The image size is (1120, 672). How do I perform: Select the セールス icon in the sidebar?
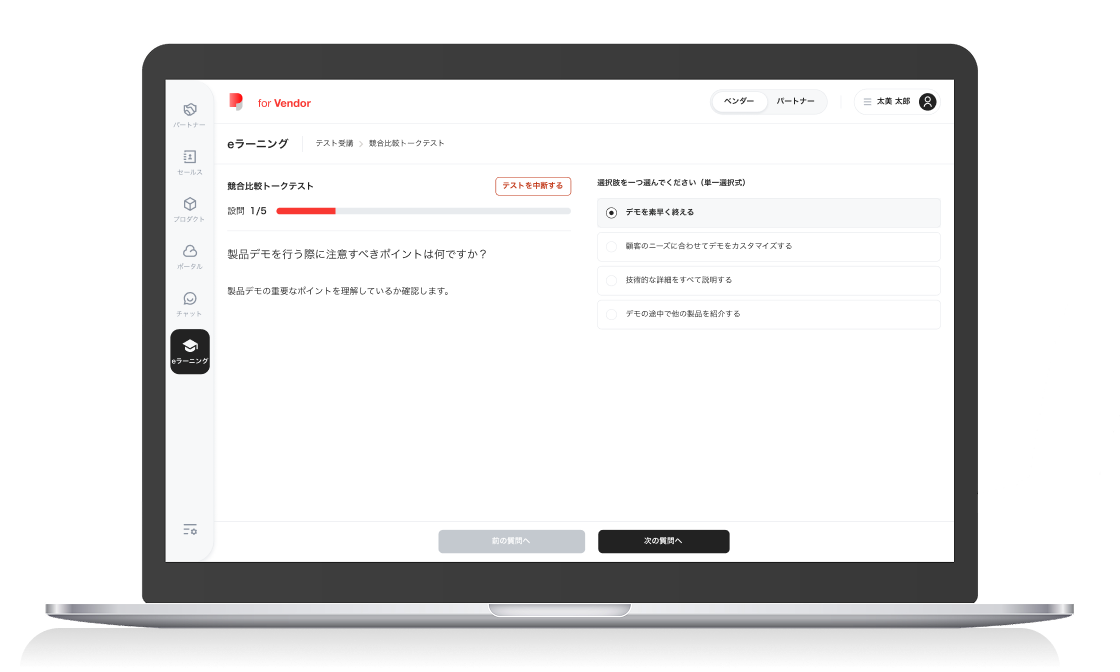[189, 158]
